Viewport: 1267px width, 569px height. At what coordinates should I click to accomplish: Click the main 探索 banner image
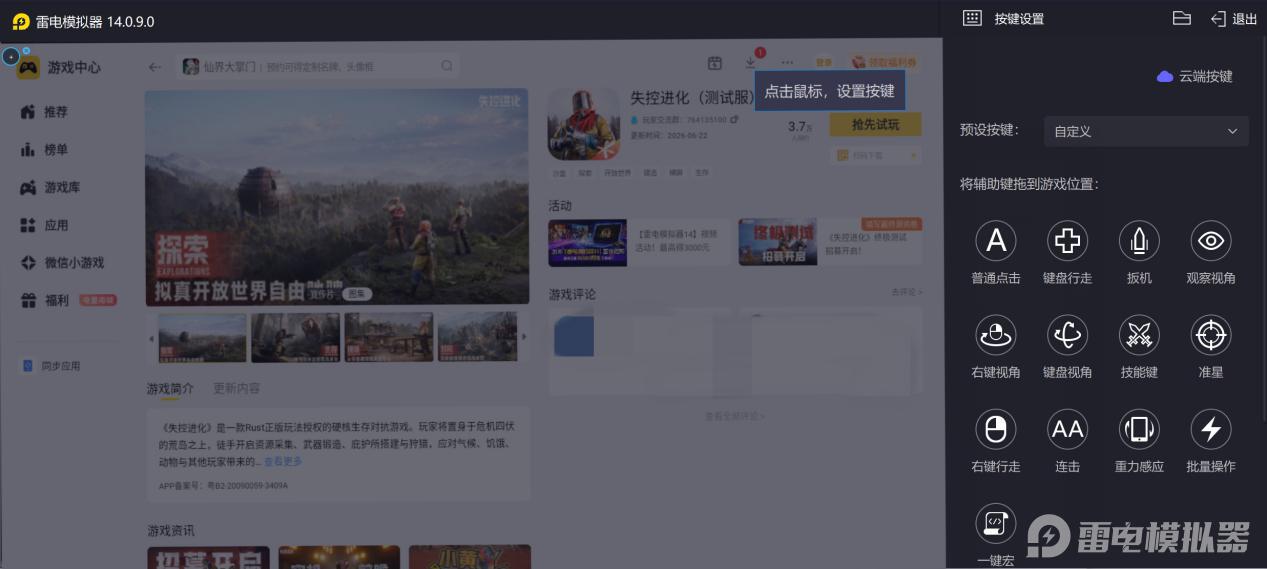(x=337, y=197)
